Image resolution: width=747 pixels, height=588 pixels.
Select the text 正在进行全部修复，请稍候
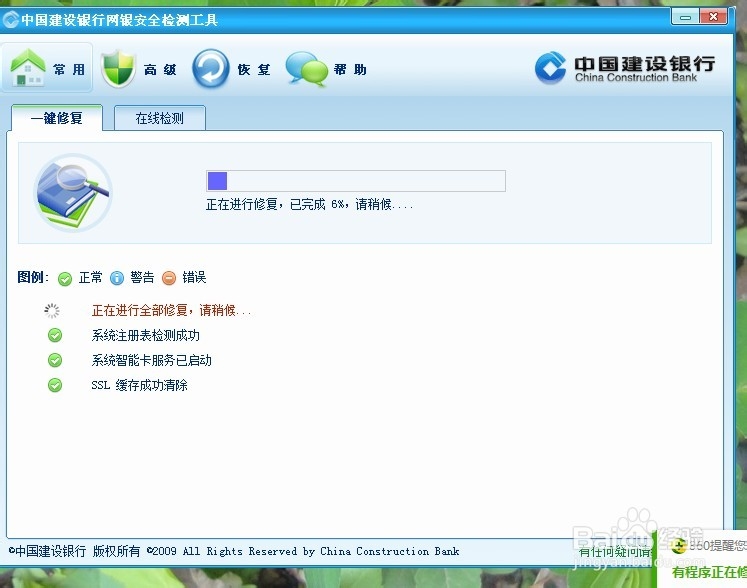click(x=172, y=311)
